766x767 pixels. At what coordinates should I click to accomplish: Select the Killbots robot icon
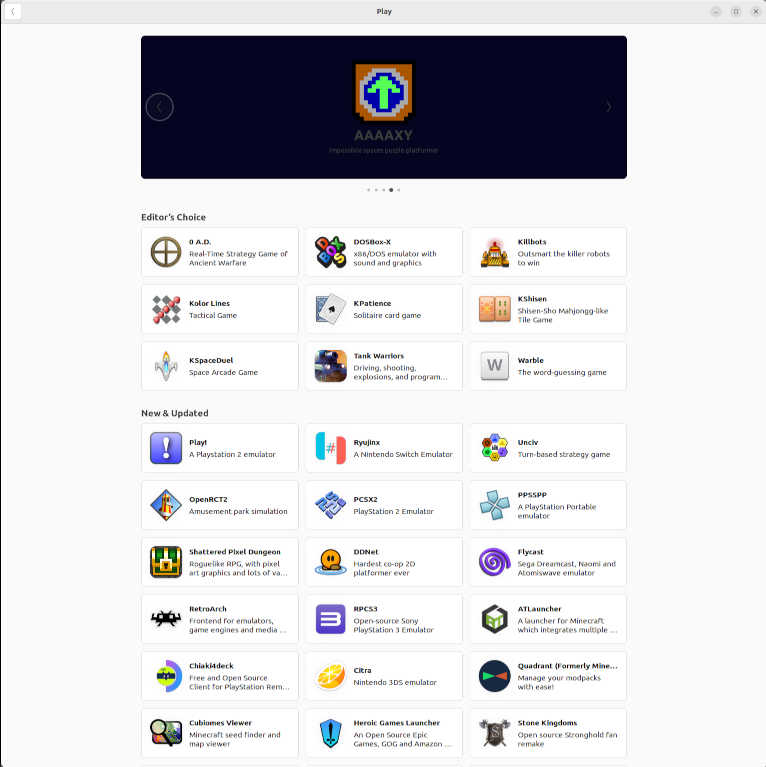(494, 252)
